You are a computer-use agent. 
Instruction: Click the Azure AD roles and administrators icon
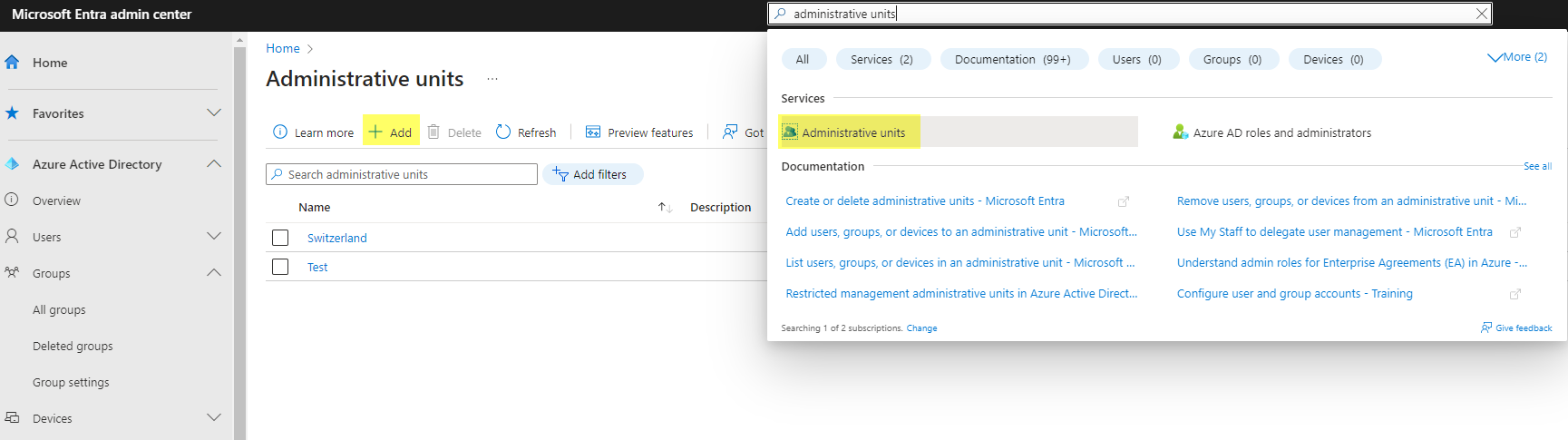tap(1180, 132)
